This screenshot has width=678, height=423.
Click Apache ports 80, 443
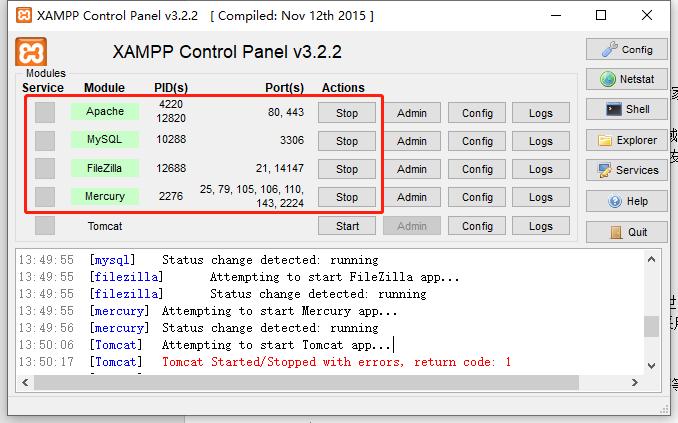coord(286,112)
